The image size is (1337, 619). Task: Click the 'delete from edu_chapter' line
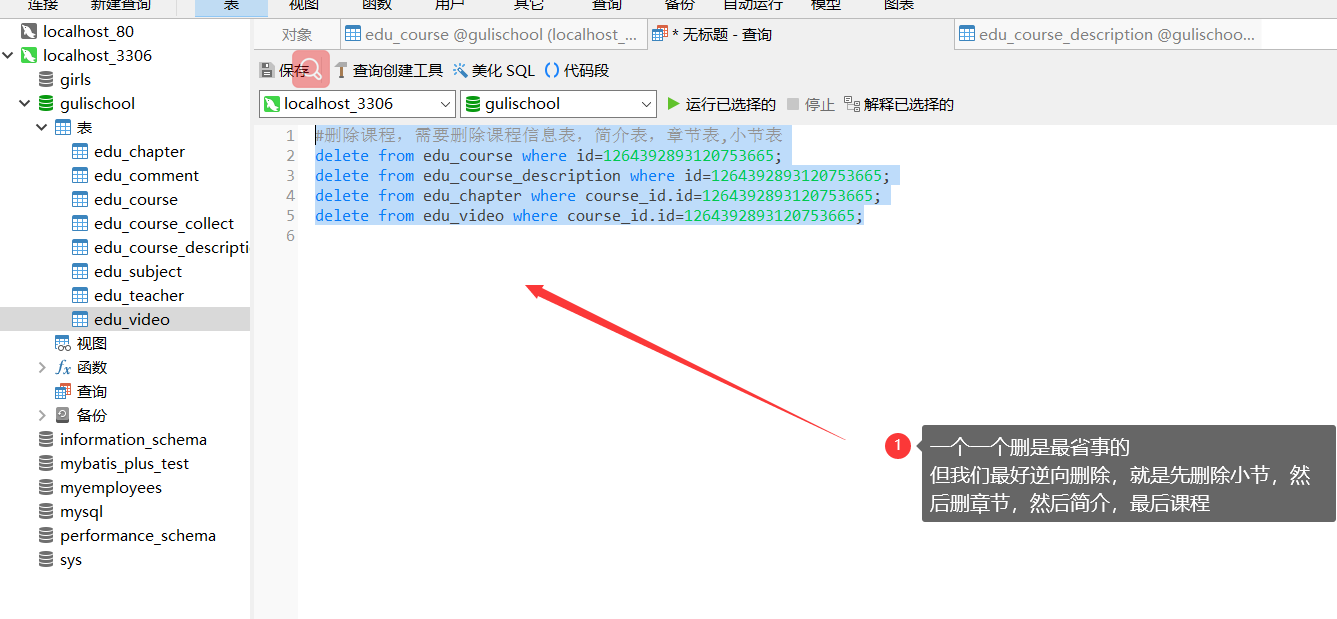point(598,196)
